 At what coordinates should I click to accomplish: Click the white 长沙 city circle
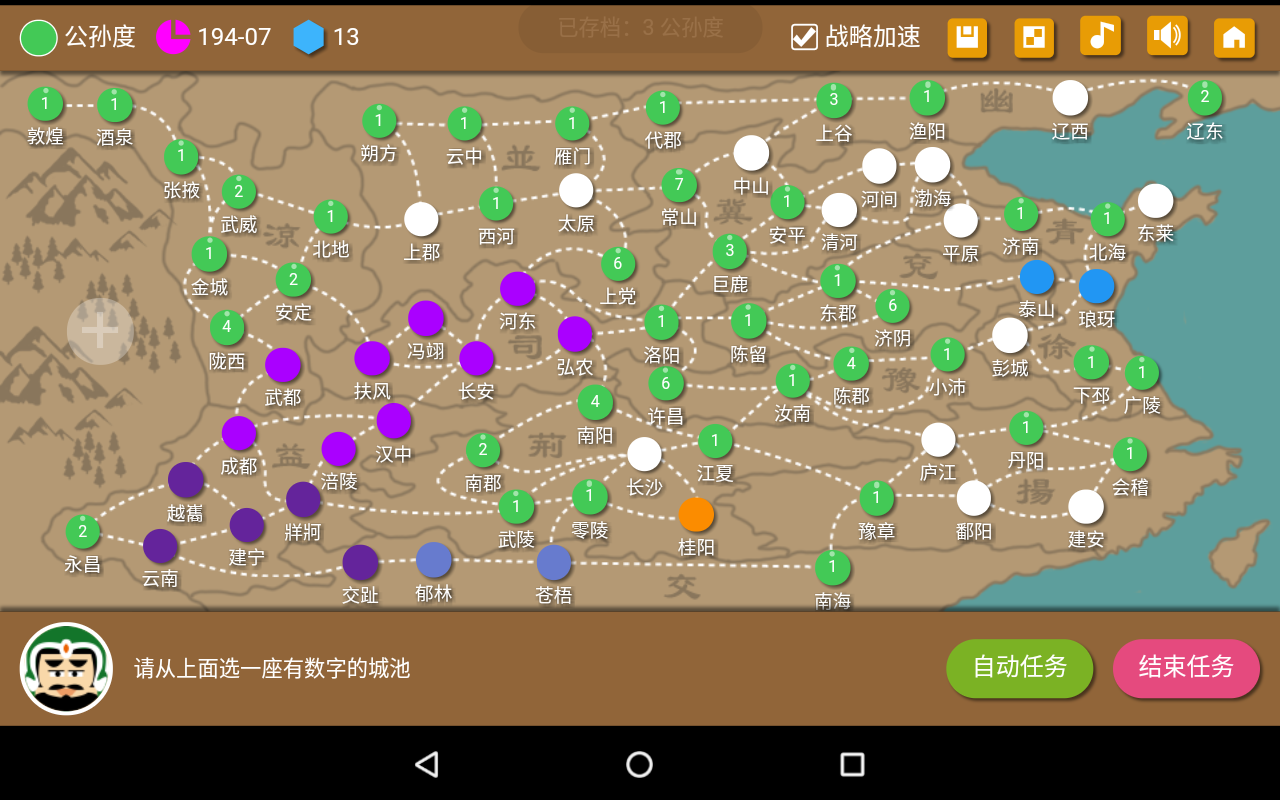(644, 454)
